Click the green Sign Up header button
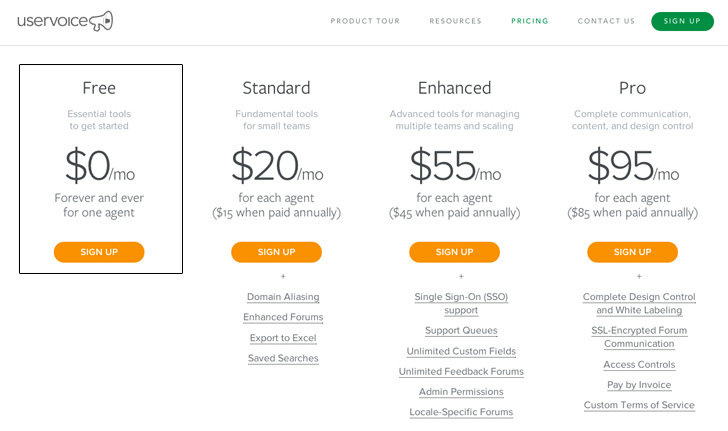 [682, 21]
